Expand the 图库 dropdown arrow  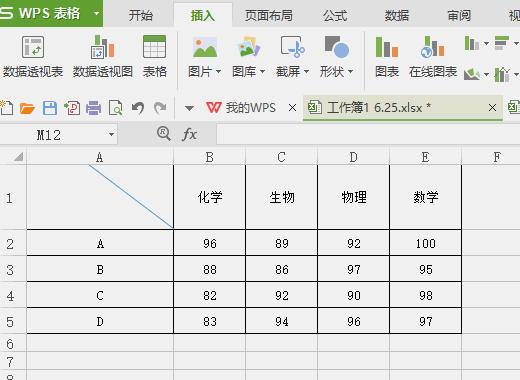[262, 71]
